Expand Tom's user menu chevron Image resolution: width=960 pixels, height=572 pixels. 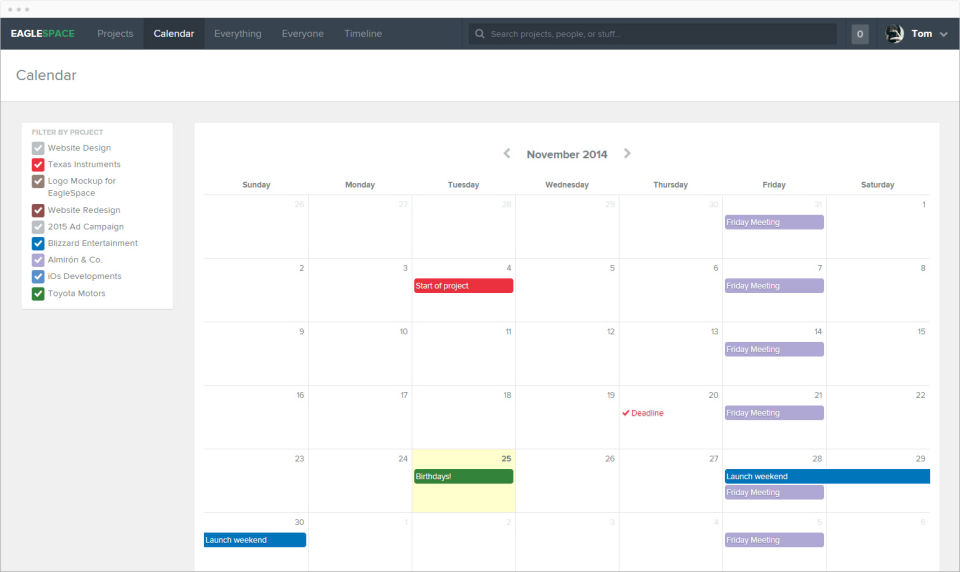[x=943, y=34]
